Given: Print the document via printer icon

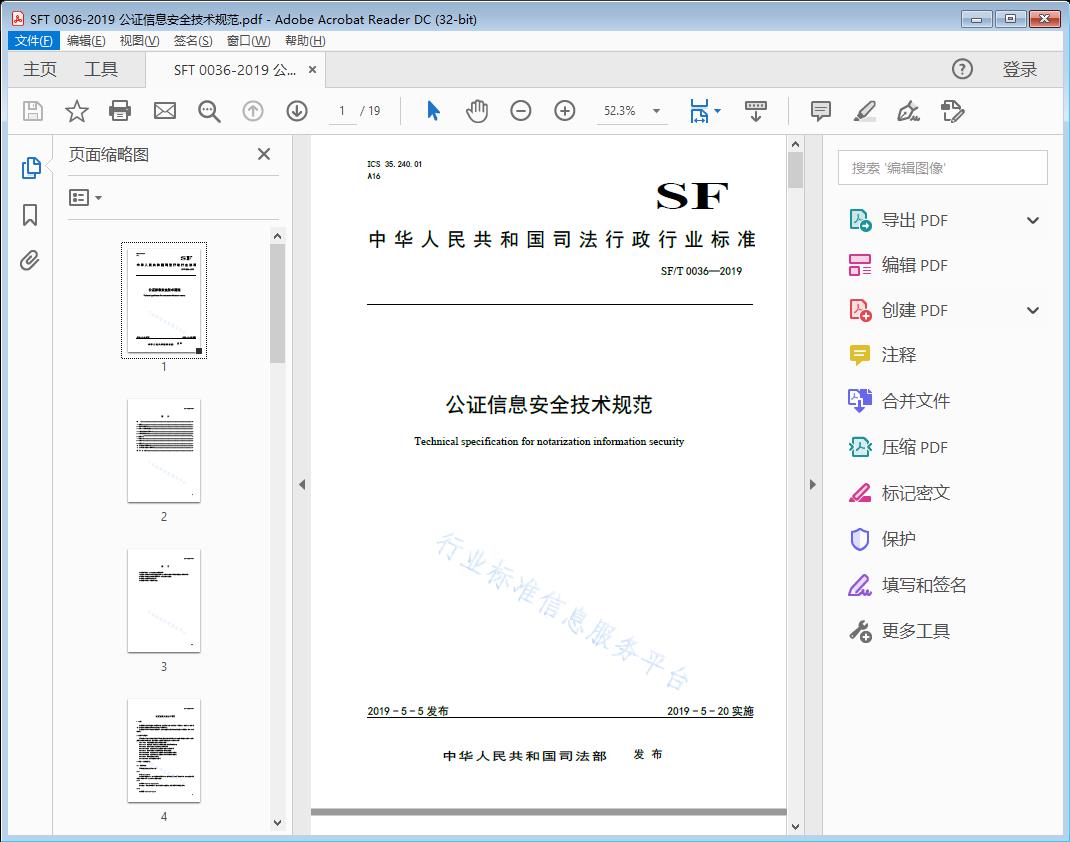Looking at the screenshot, I should [120, 111].
